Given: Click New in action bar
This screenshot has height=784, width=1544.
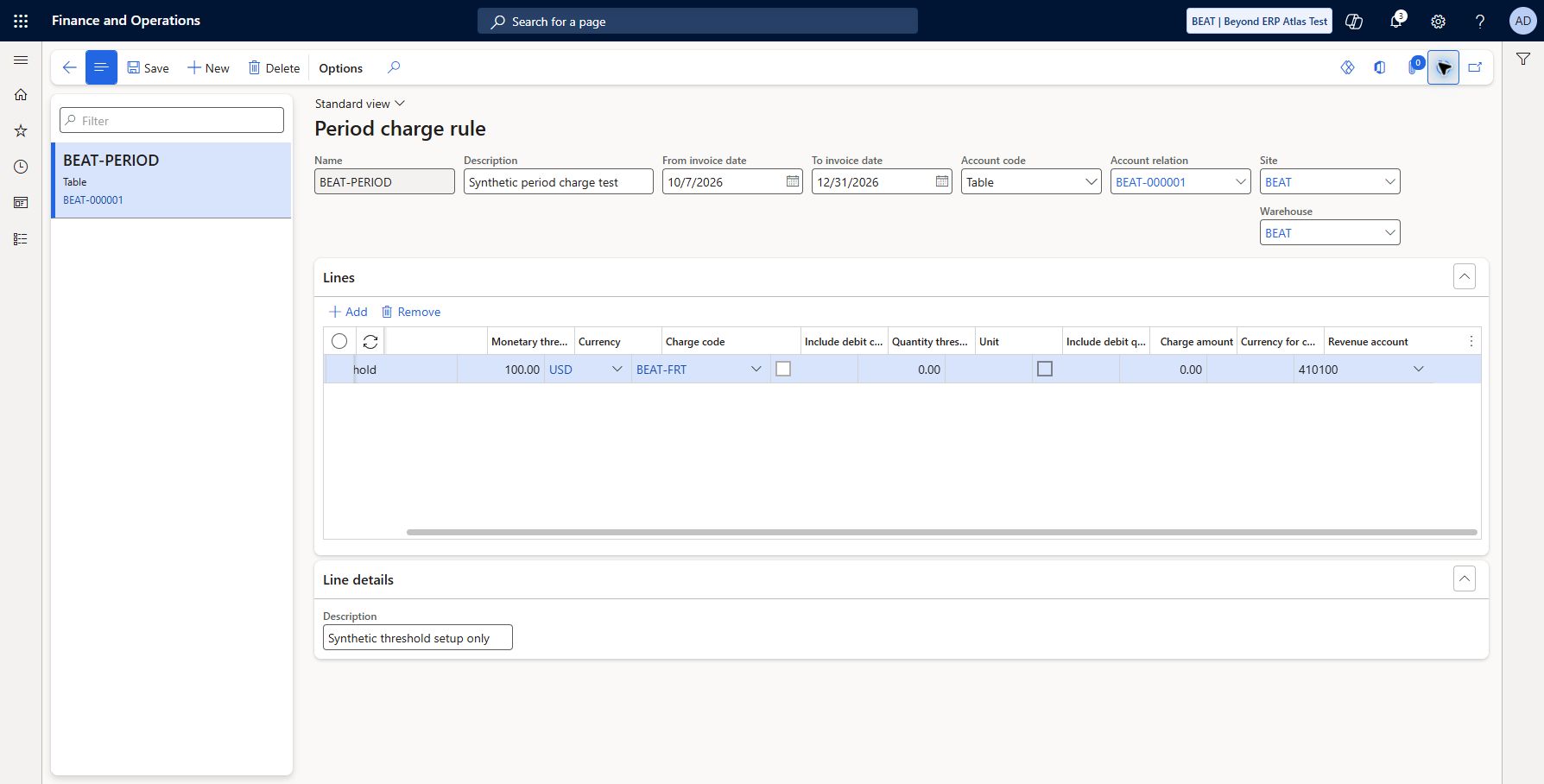Looking at the screenshot, I should pos(208,67).
